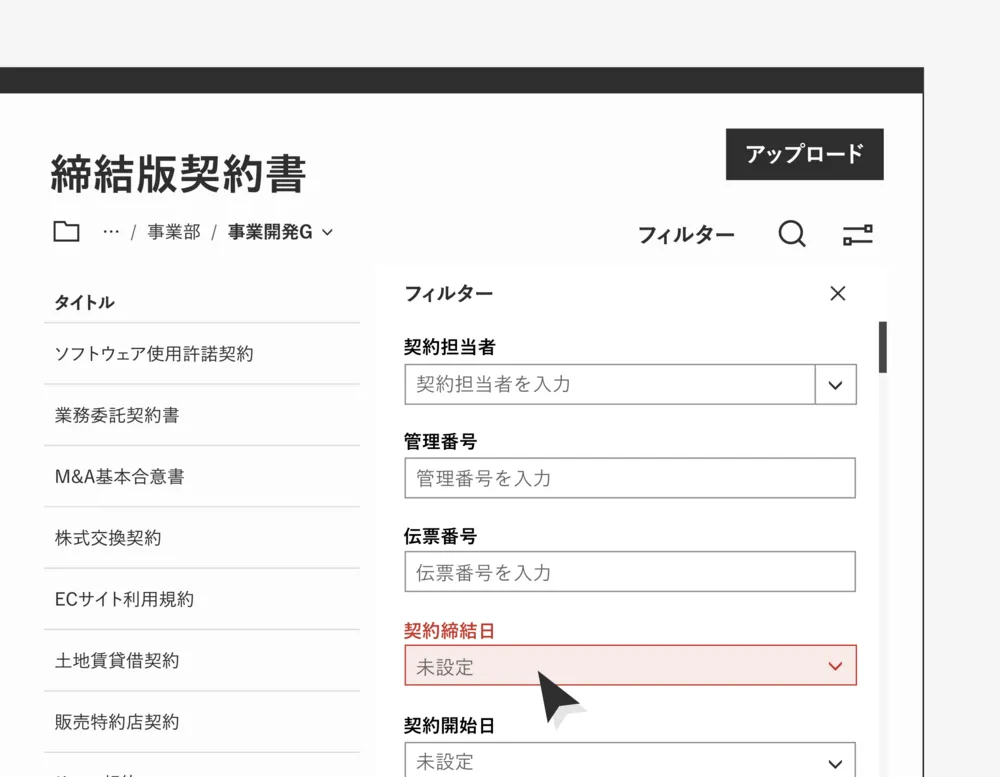The height and width of the screenshot is (777, 1000).
Task: Click the breadcrumb ellipsis
Action: point(111,232)
